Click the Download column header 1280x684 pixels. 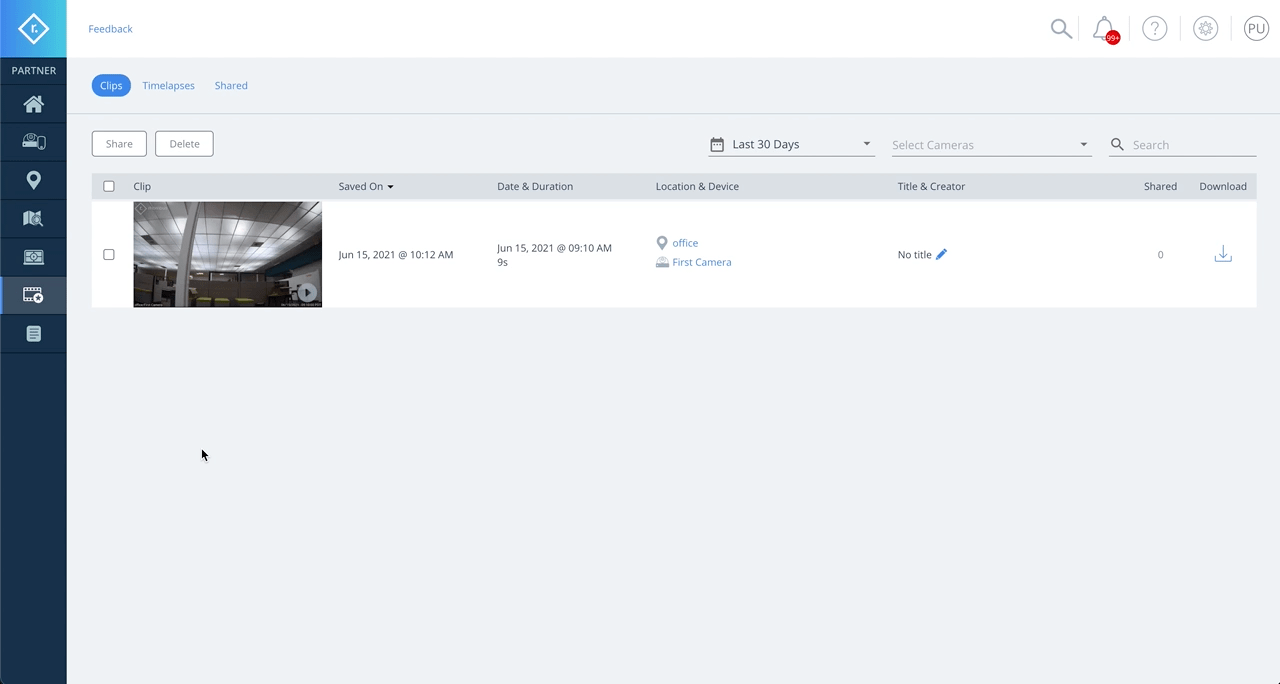tap(1223, 186)
